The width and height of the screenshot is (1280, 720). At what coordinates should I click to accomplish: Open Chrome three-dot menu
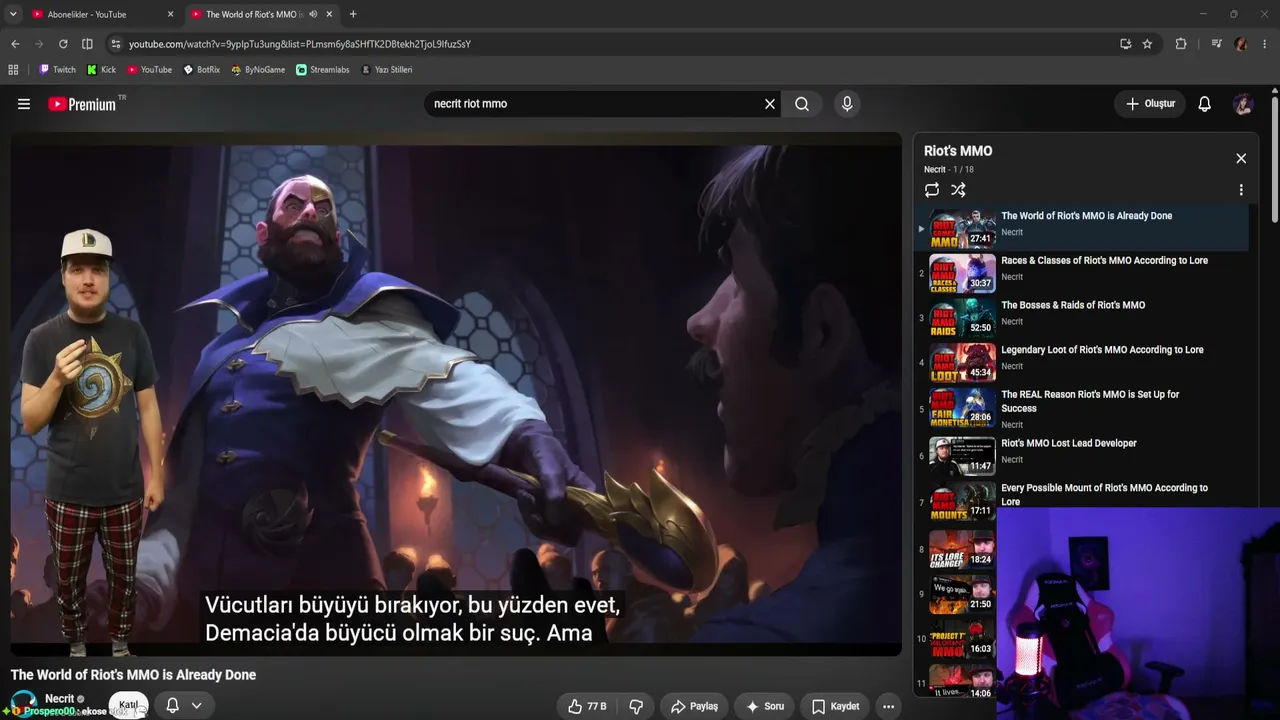pyautogui.click(x=1265, y=44)
